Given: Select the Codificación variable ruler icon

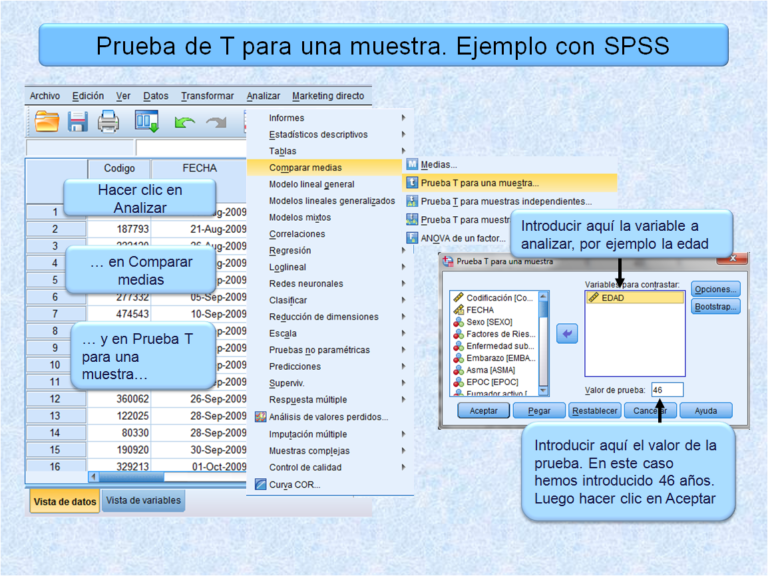Looking at the screenshot, I should pos(458,297).
